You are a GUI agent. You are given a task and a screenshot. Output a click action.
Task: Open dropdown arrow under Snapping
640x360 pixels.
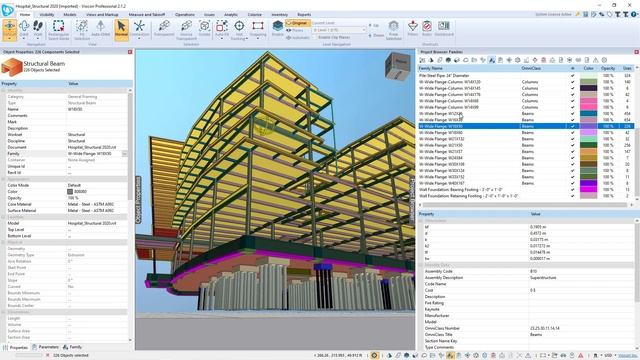(258, 39)
